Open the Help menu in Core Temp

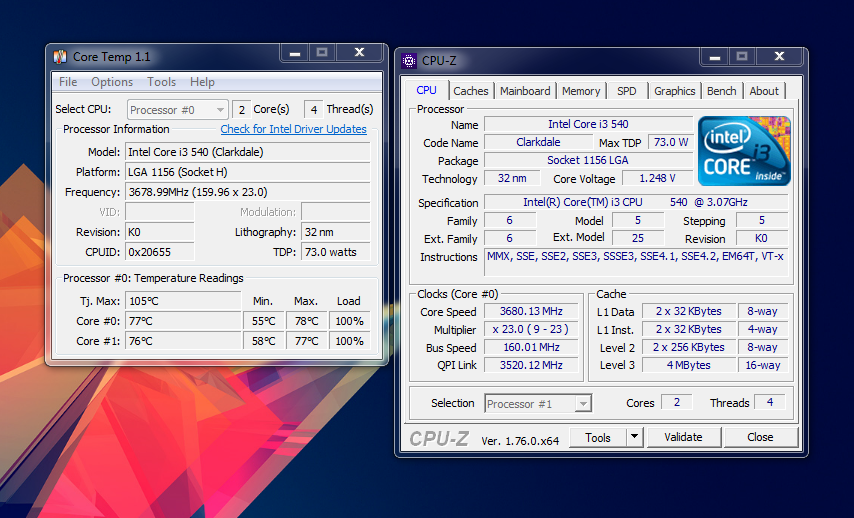click(x=202, y=82)
